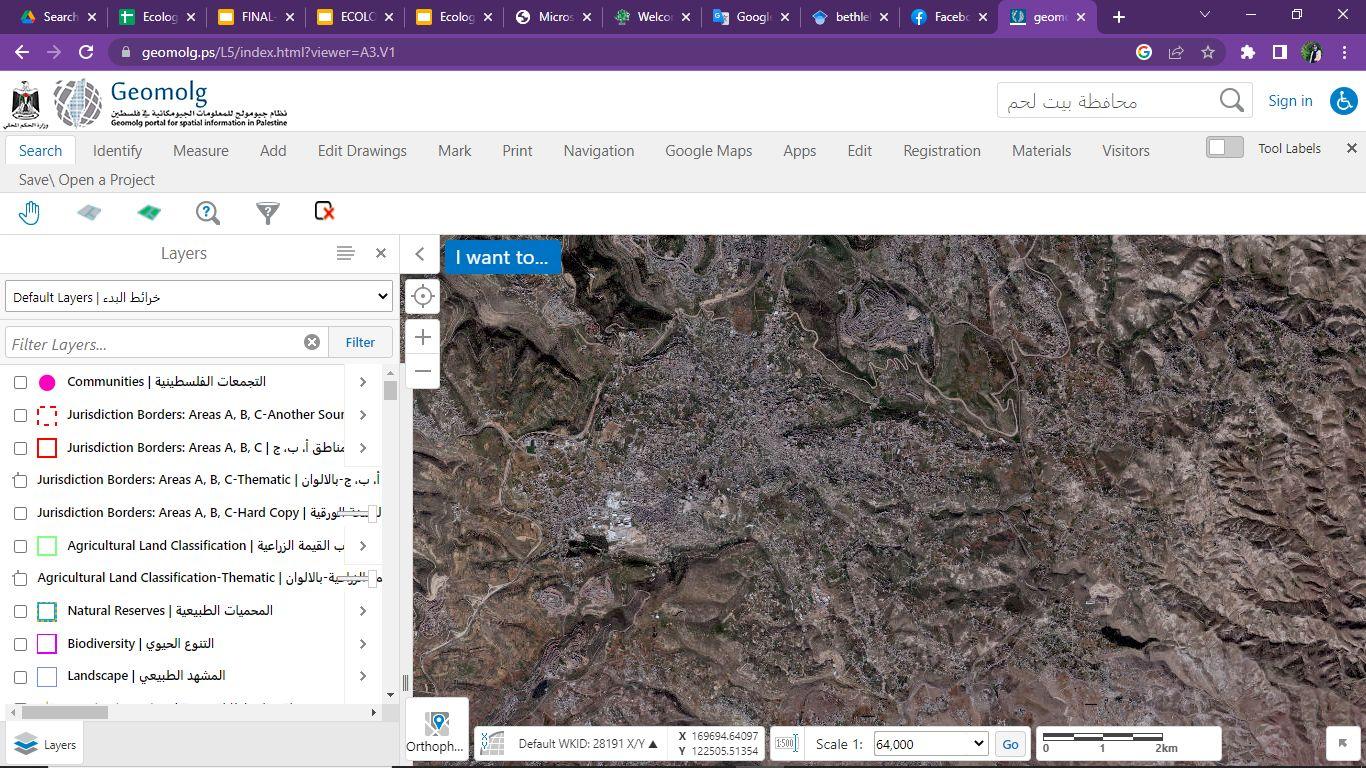Check Jurisdiction Borders Thematic layer
The height and width of the screenshot is (768, 1366).
(20, 481)
